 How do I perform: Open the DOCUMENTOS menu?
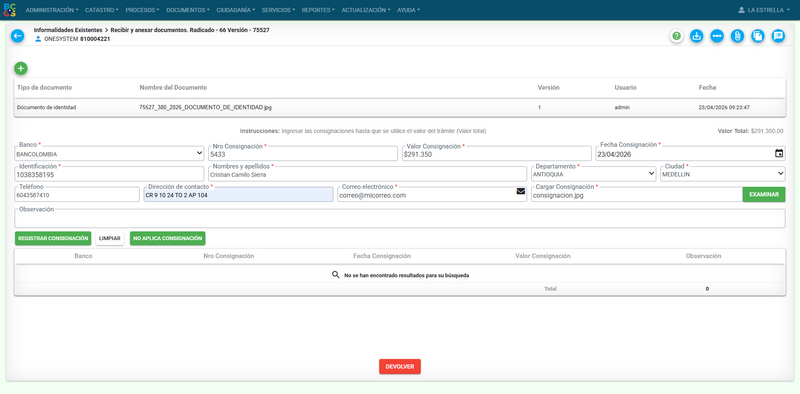point(188,10)
